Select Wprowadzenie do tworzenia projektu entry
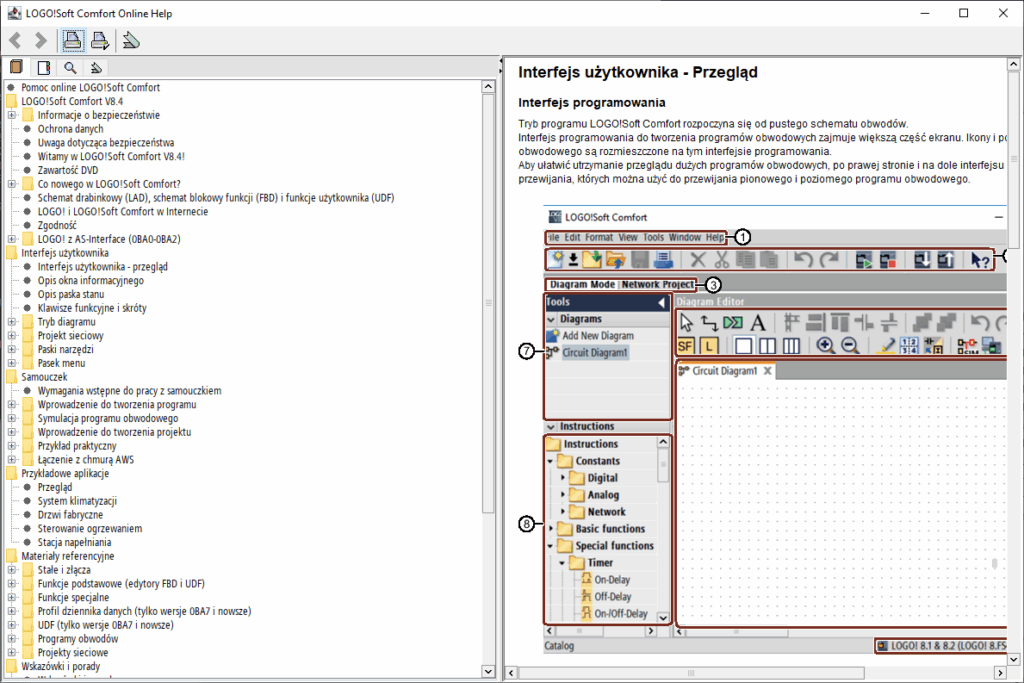 (114, 432)
